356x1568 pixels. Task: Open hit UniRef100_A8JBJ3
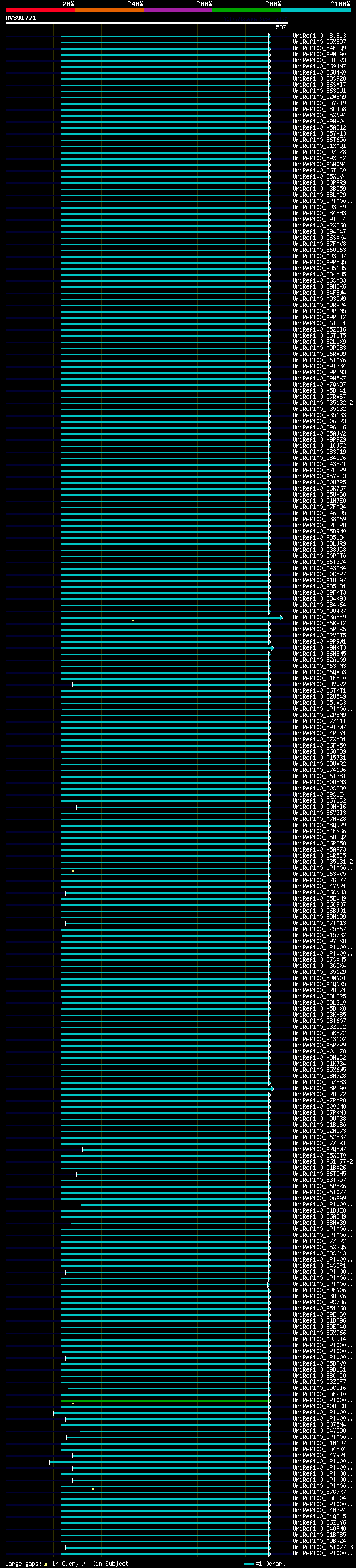coord(319,36)
